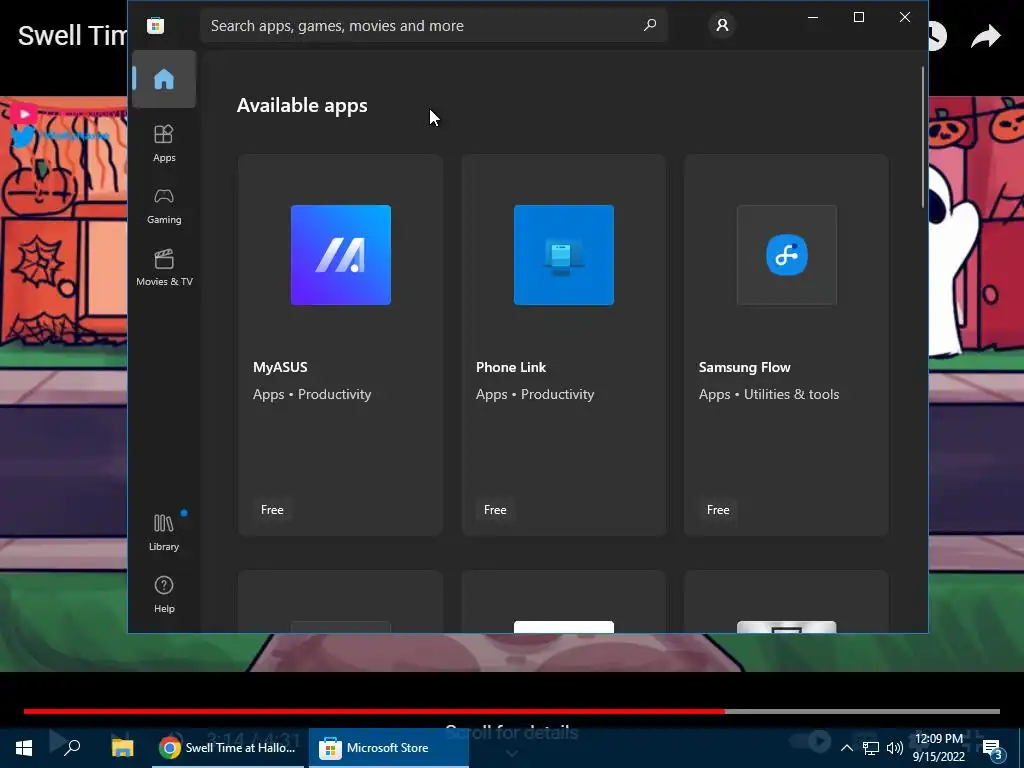Open the user account profile icon
1024x768 pixels.
click(x=722, y=25)
